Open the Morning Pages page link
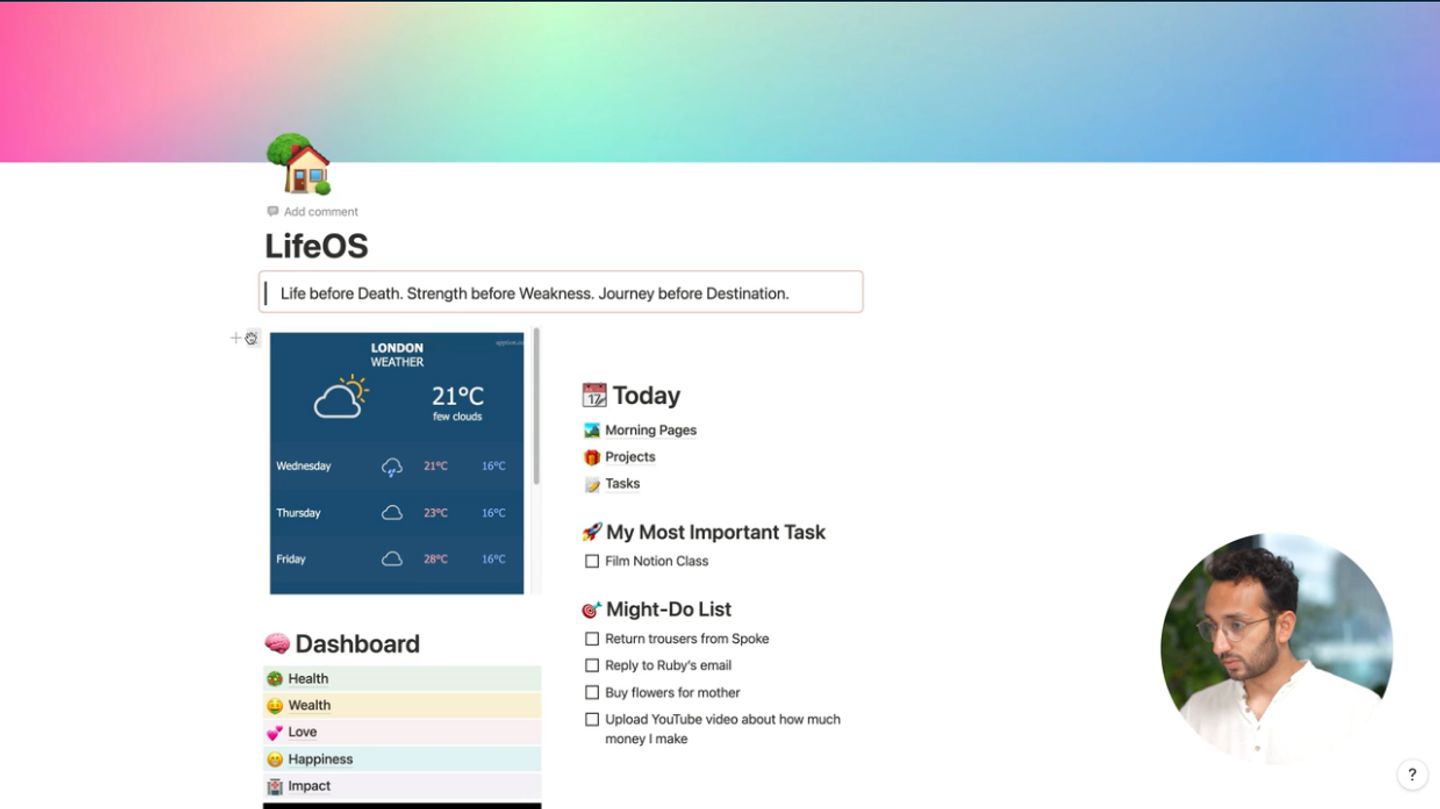Viewport: 1440px width, 809px height. [x=650, y=430]
